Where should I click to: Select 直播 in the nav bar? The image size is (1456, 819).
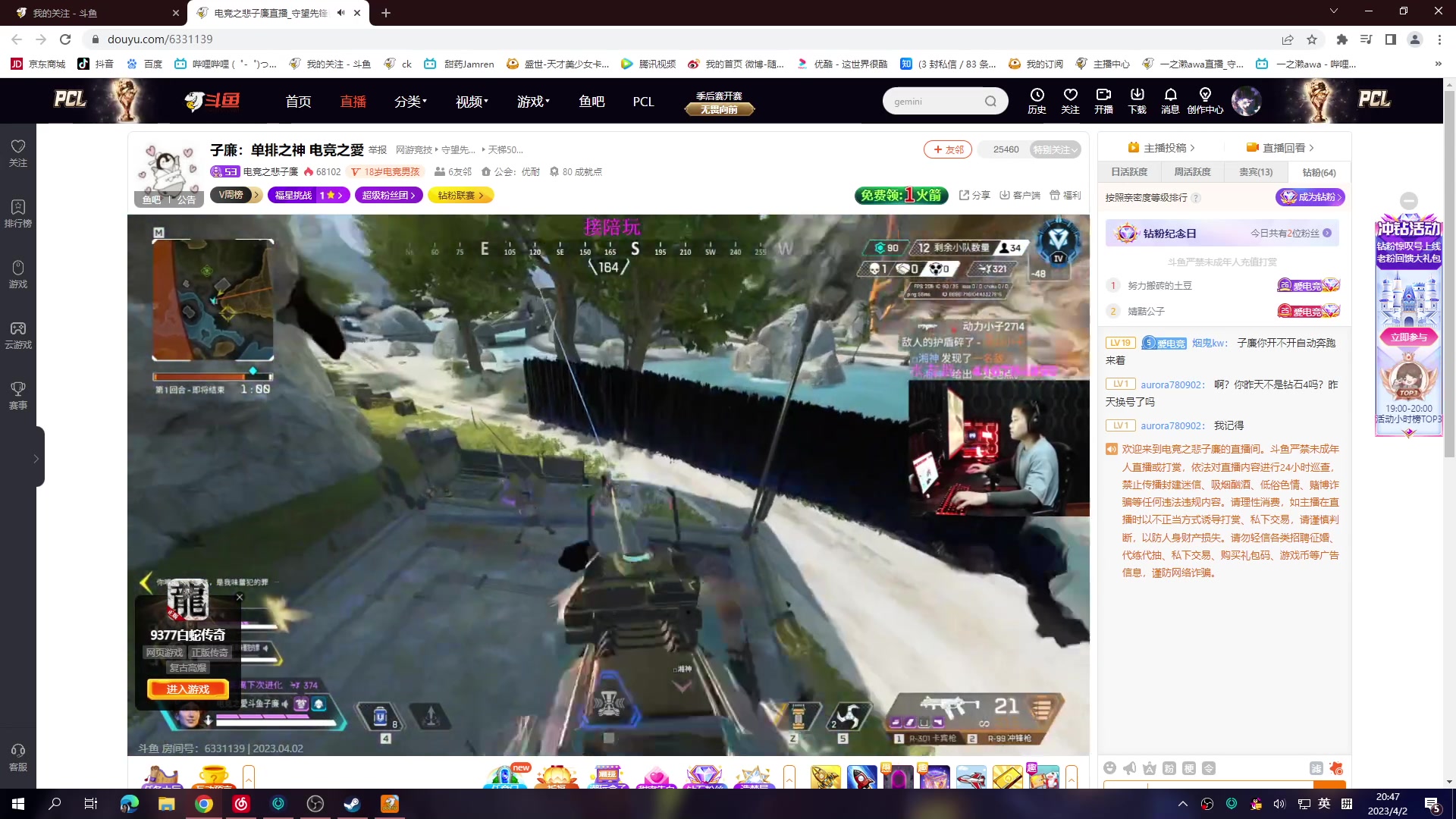[x=353, y=102]
